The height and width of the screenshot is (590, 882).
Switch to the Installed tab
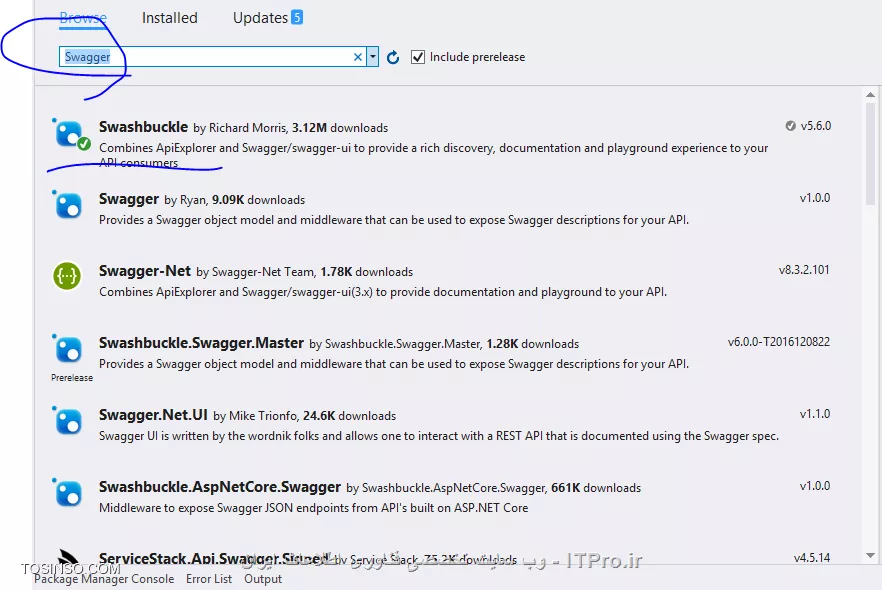[x=170, y=18]
